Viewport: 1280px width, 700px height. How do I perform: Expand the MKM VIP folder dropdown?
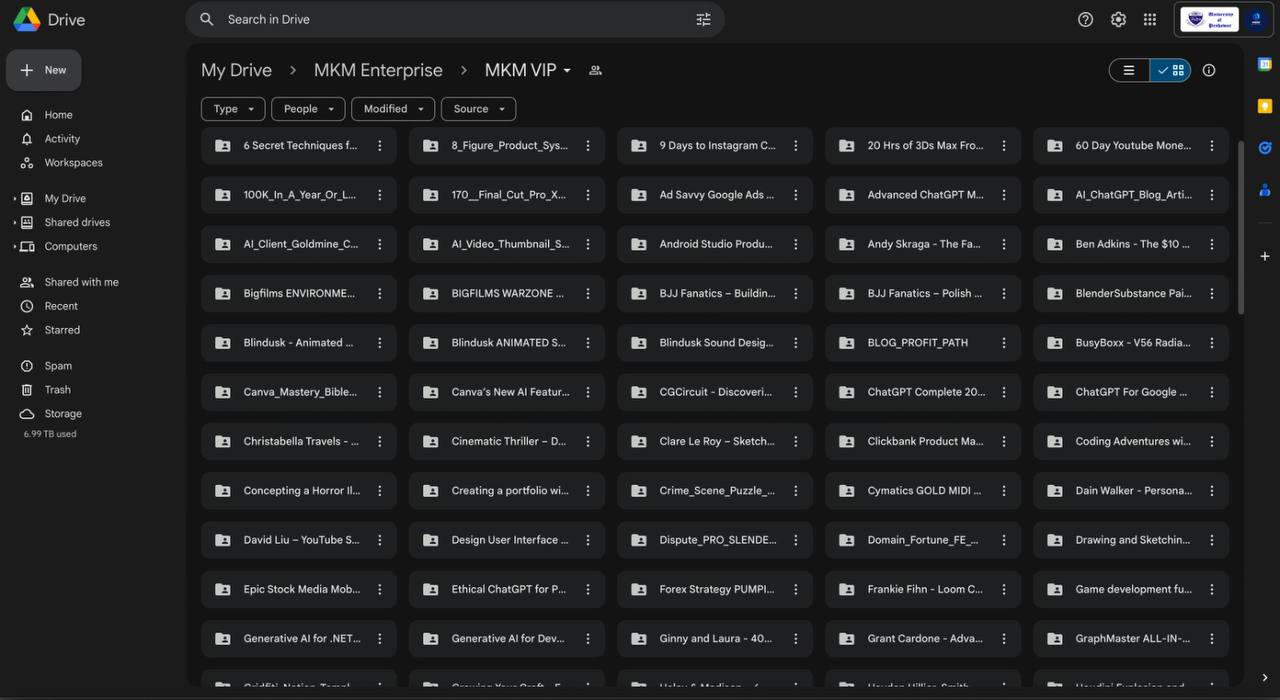pos(567,70)
